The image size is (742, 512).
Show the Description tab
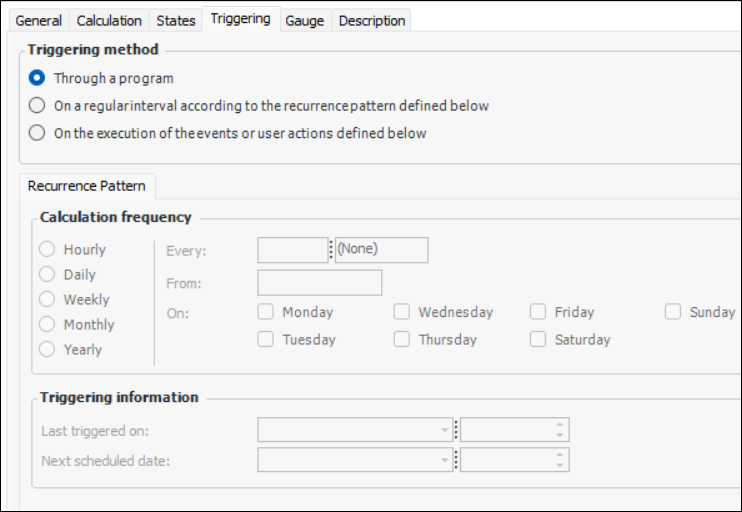tap(372, 20)
